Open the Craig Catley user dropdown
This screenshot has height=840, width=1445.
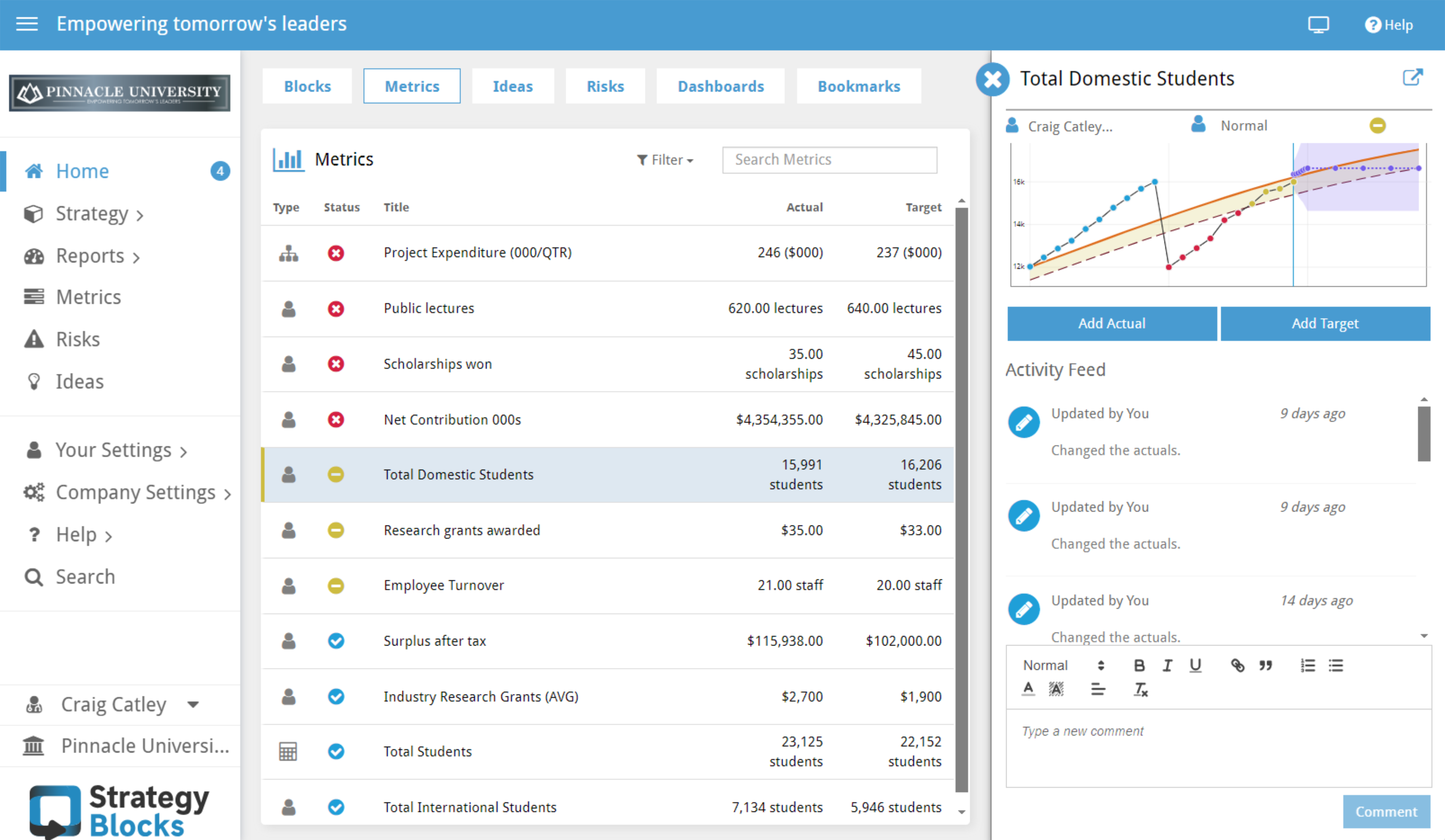click(113, 704)
